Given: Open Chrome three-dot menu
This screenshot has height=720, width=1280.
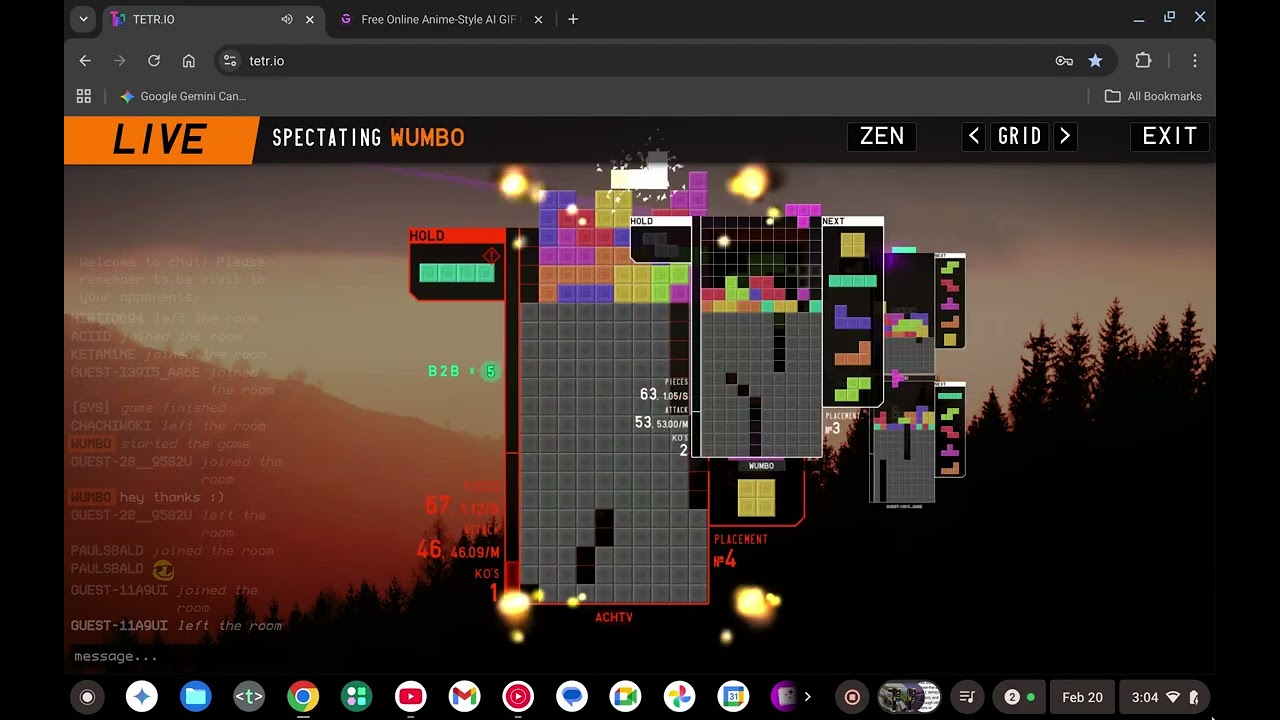Looking at the screenshot, I should tap(1194, 61).
